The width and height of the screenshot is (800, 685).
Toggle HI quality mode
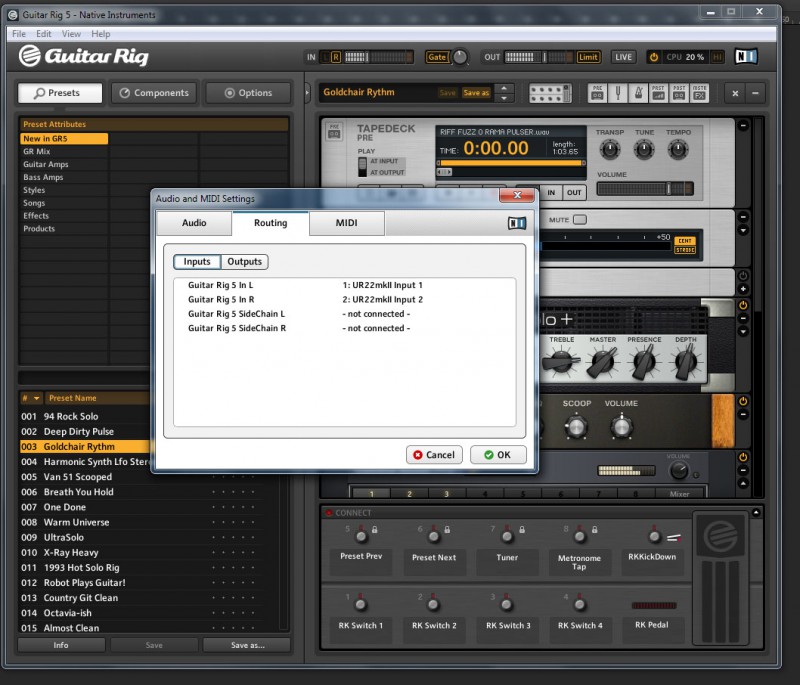717,57
